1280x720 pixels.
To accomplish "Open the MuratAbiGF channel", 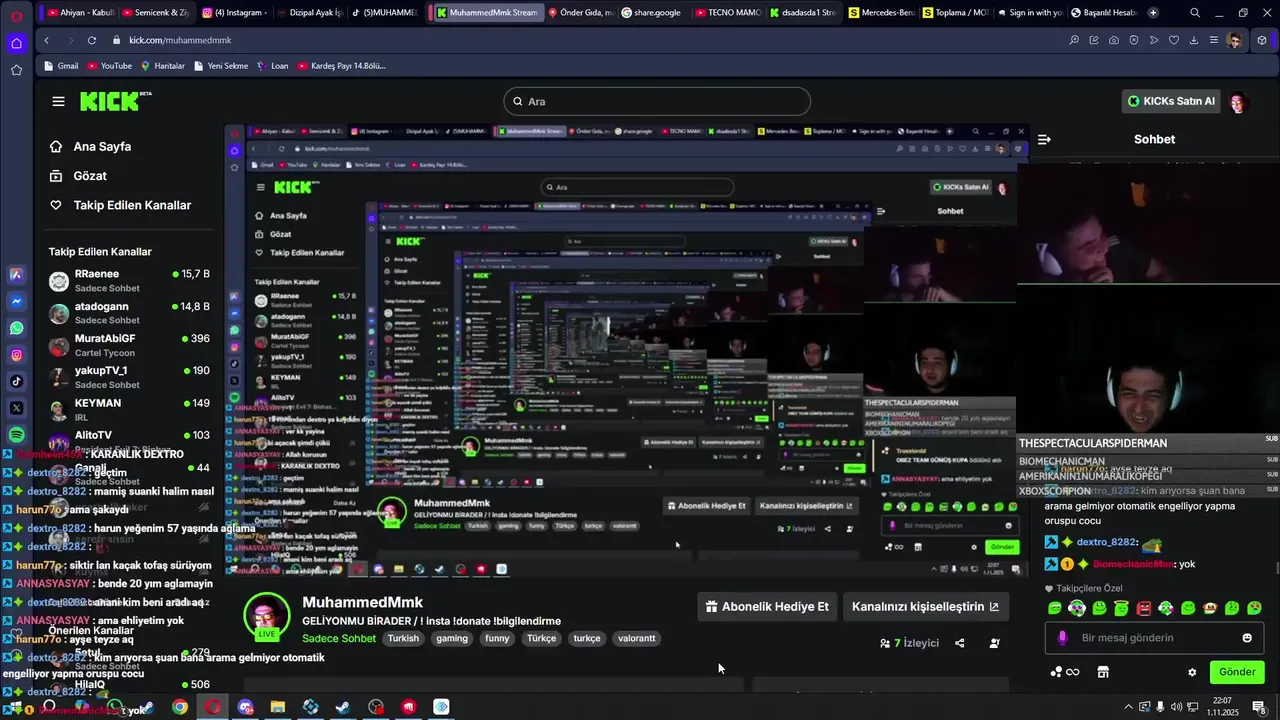I will 130,345.
